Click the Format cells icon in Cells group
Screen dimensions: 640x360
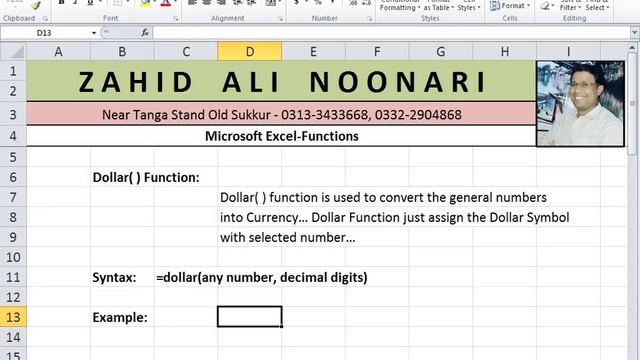click(x=495, y=6)
